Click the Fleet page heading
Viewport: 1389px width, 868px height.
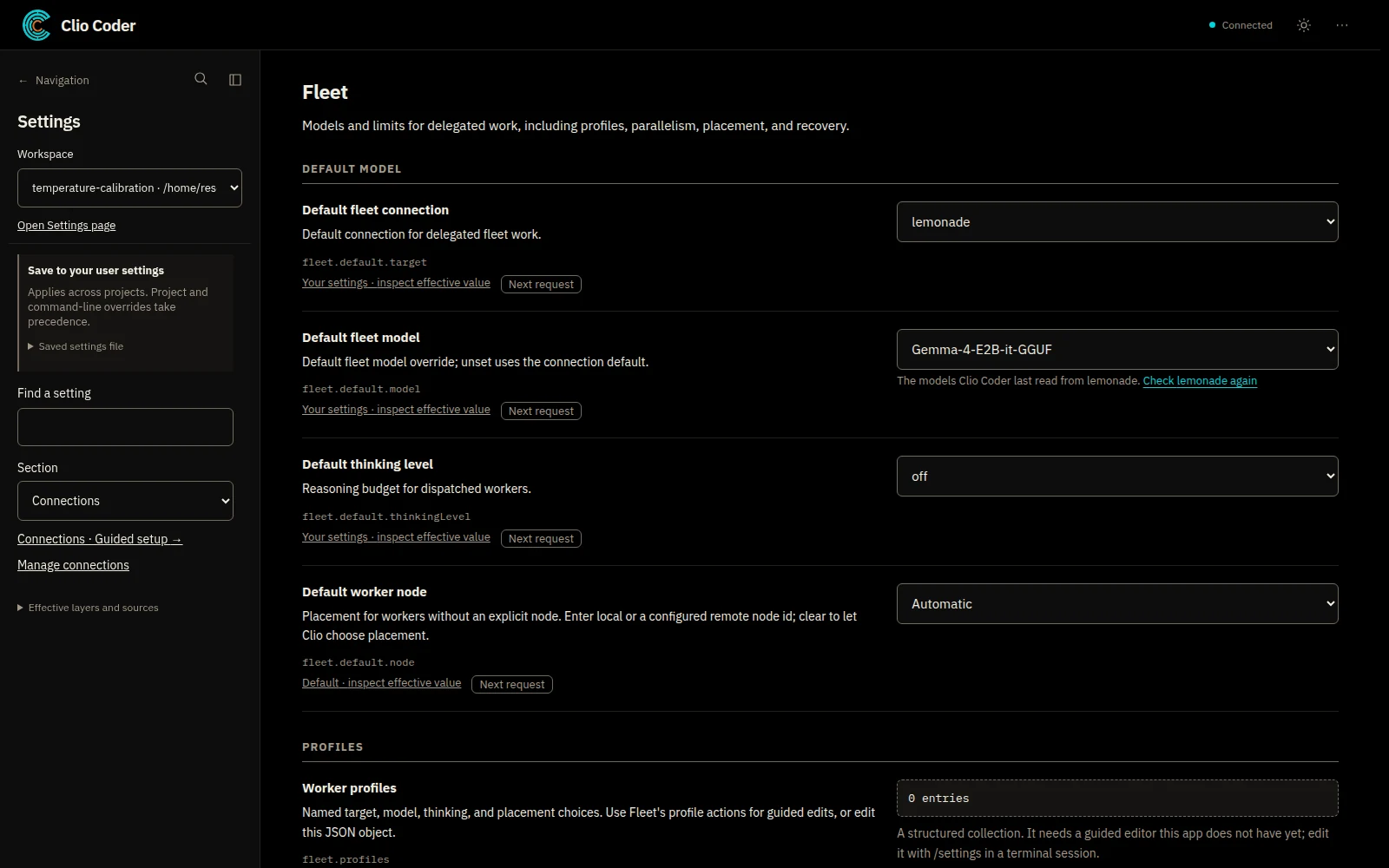click(x=325, y=92)
